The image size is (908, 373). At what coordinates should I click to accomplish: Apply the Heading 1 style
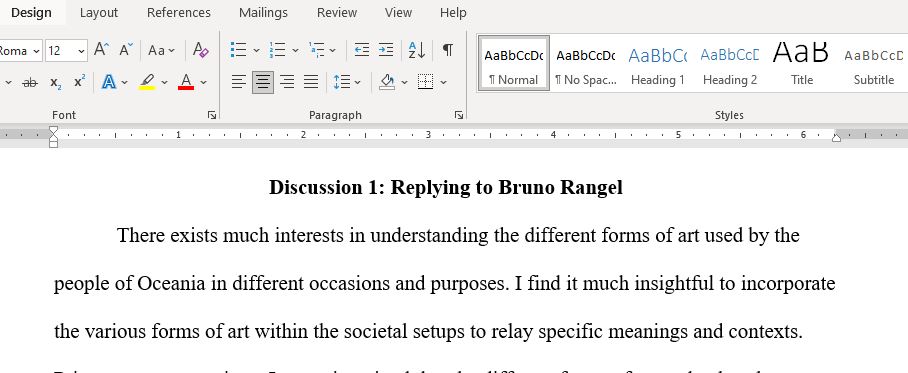point(657,63)
